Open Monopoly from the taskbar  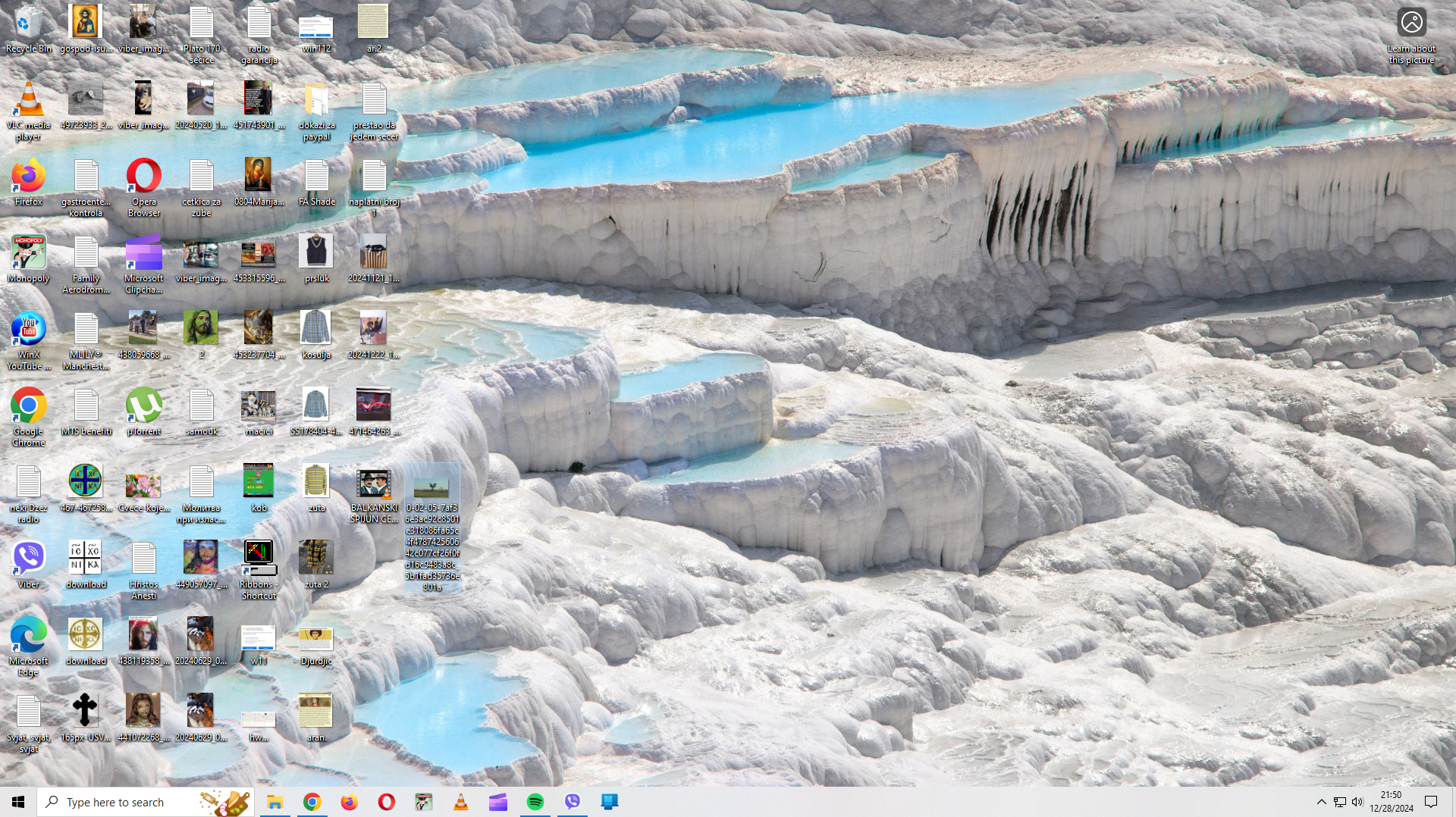(x=423, y=802)
